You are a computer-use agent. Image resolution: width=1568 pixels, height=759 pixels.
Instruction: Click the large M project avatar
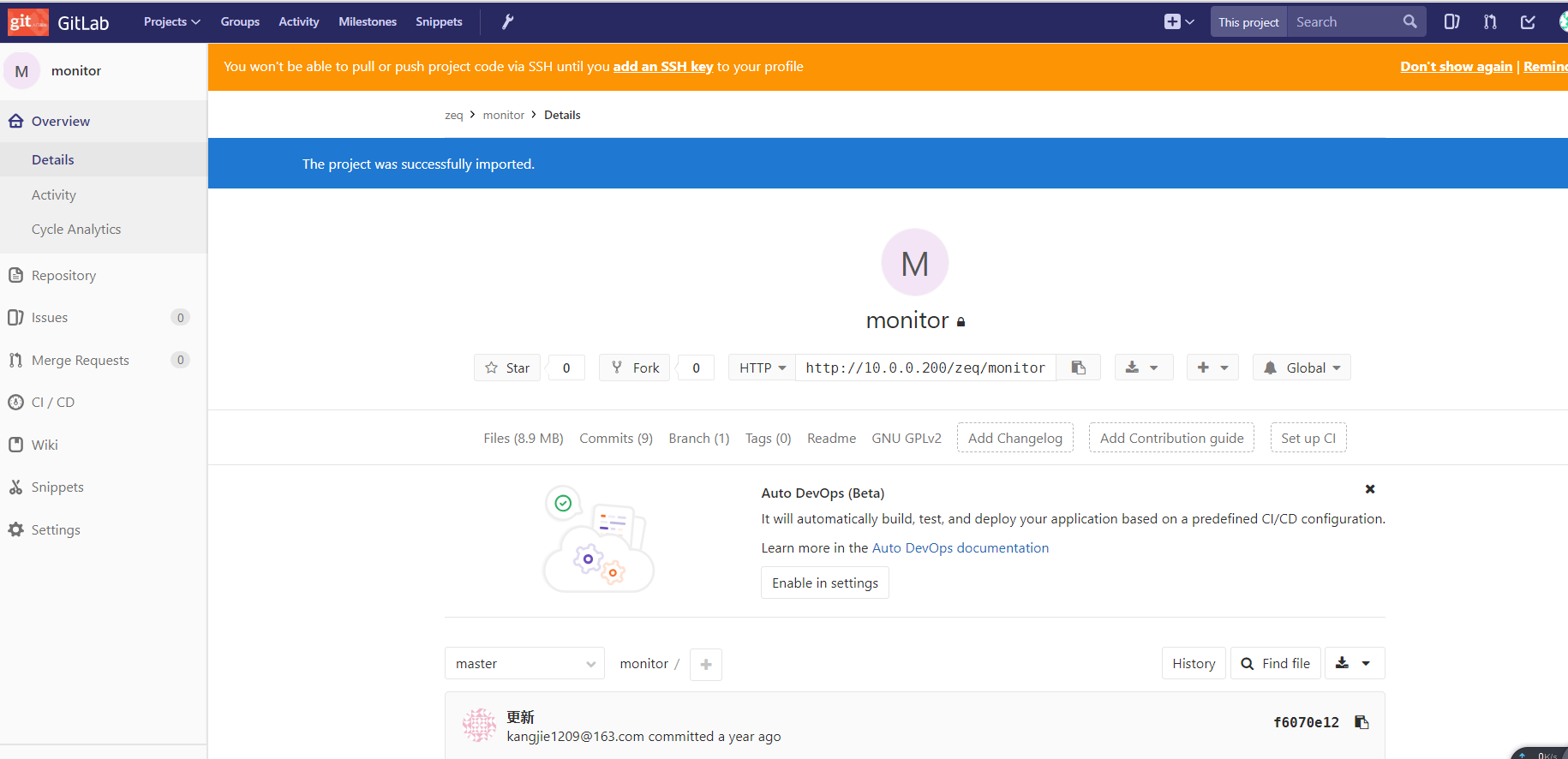tap(915, 262)
